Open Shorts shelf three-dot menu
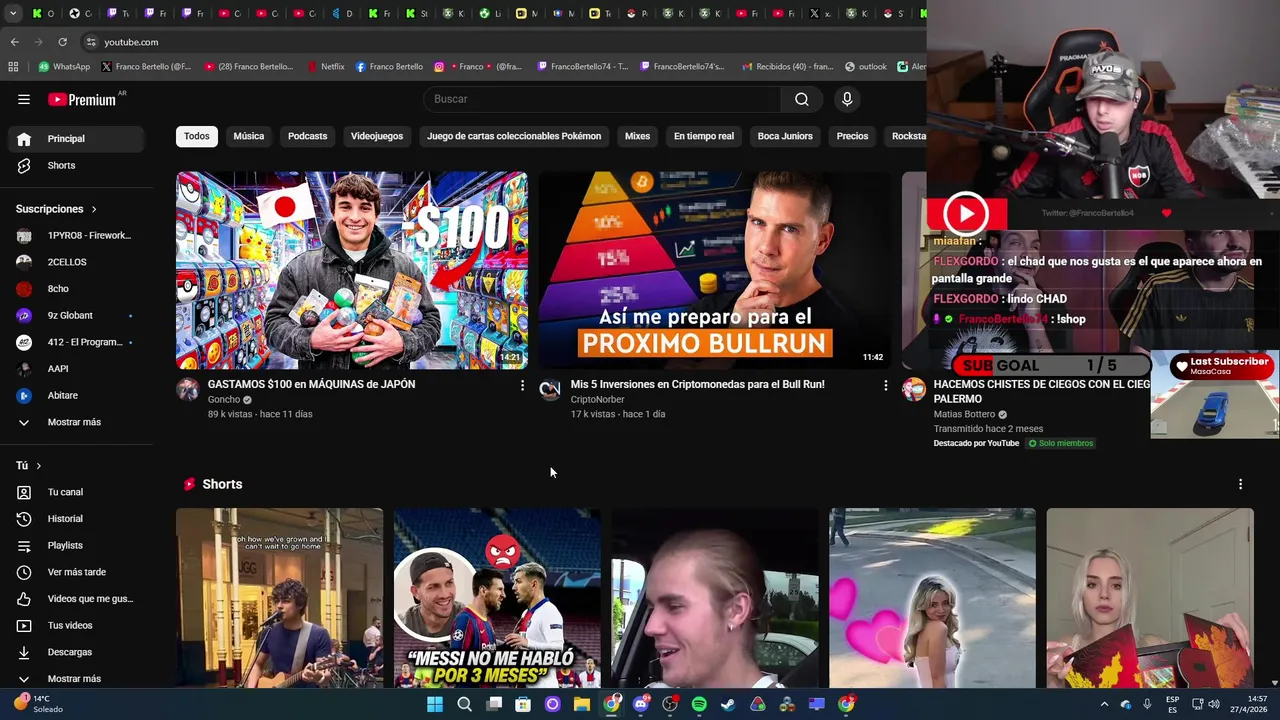This screenshot has height=720, width=1280. (1240, 484)
